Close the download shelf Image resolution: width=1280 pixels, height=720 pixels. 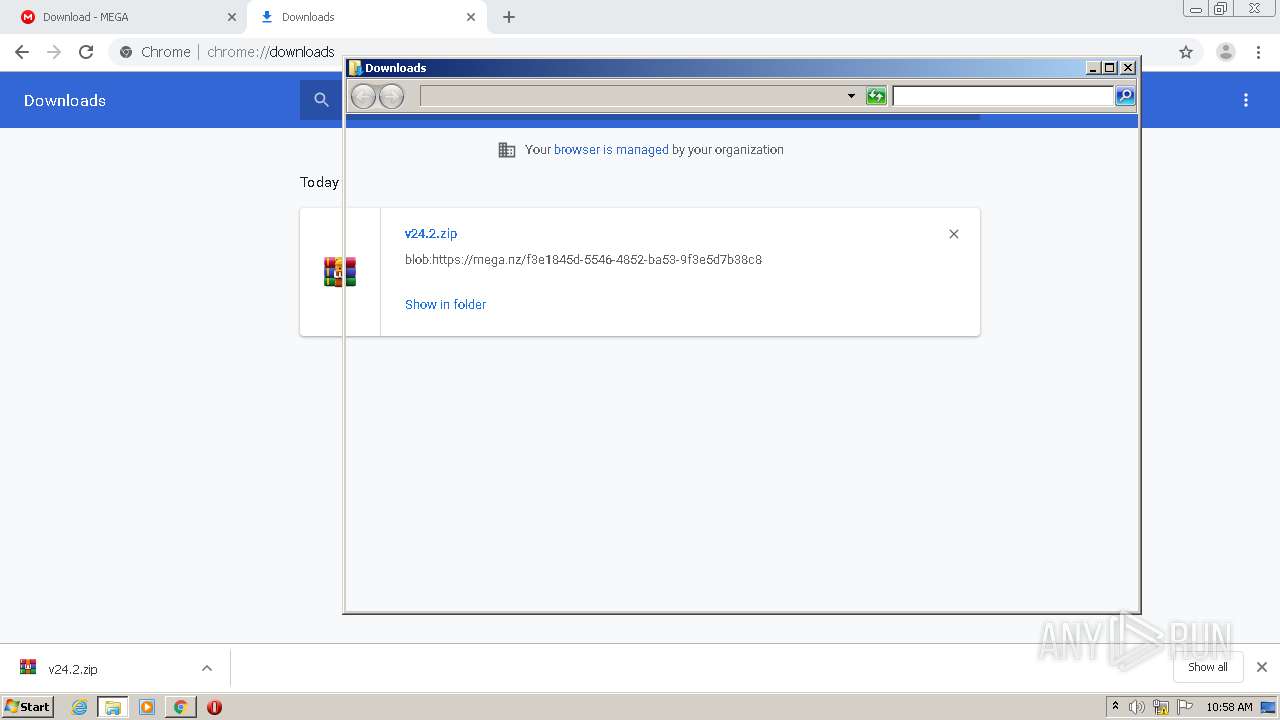tap(1262, 667)
